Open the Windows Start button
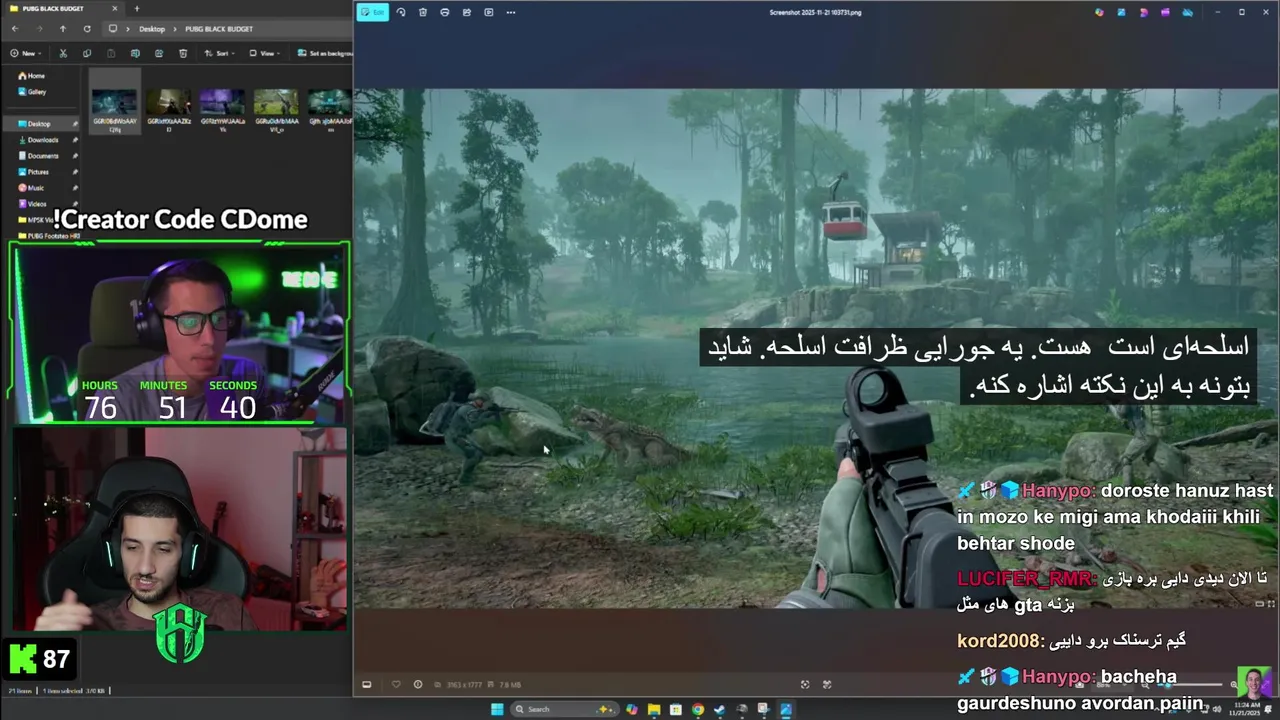 pos(497,709)
